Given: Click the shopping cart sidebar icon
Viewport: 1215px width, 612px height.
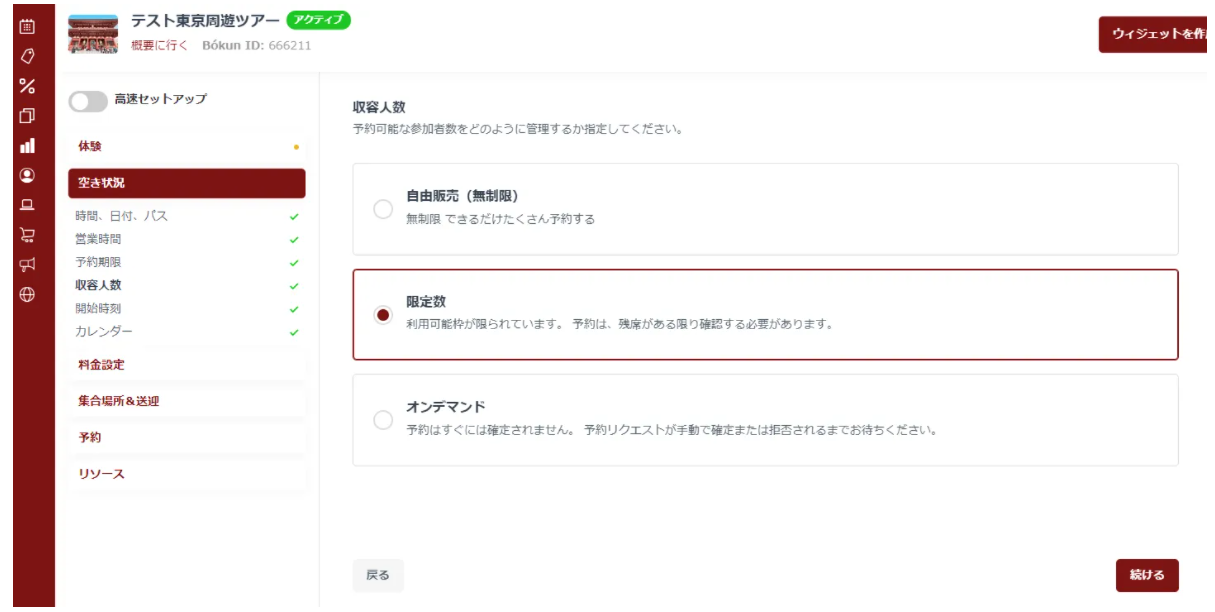Looking at the screenshot, I should click(x=27, y=236).
